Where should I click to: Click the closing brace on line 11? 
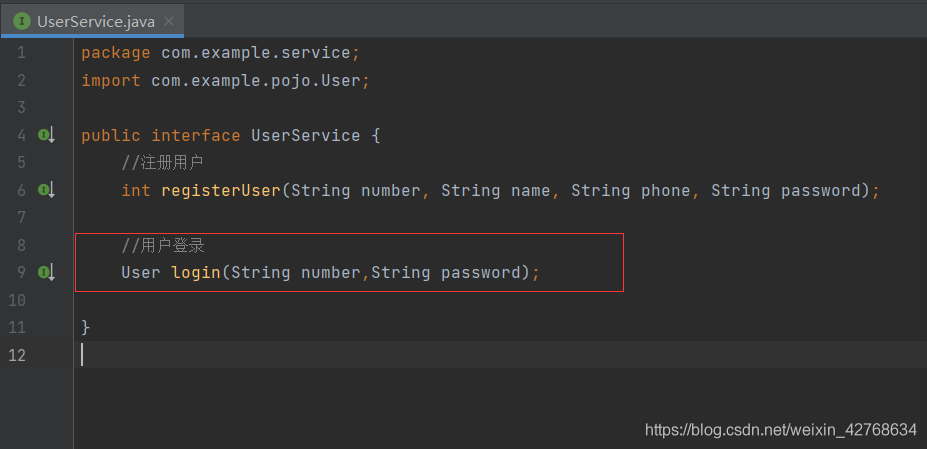coord(86,327)
